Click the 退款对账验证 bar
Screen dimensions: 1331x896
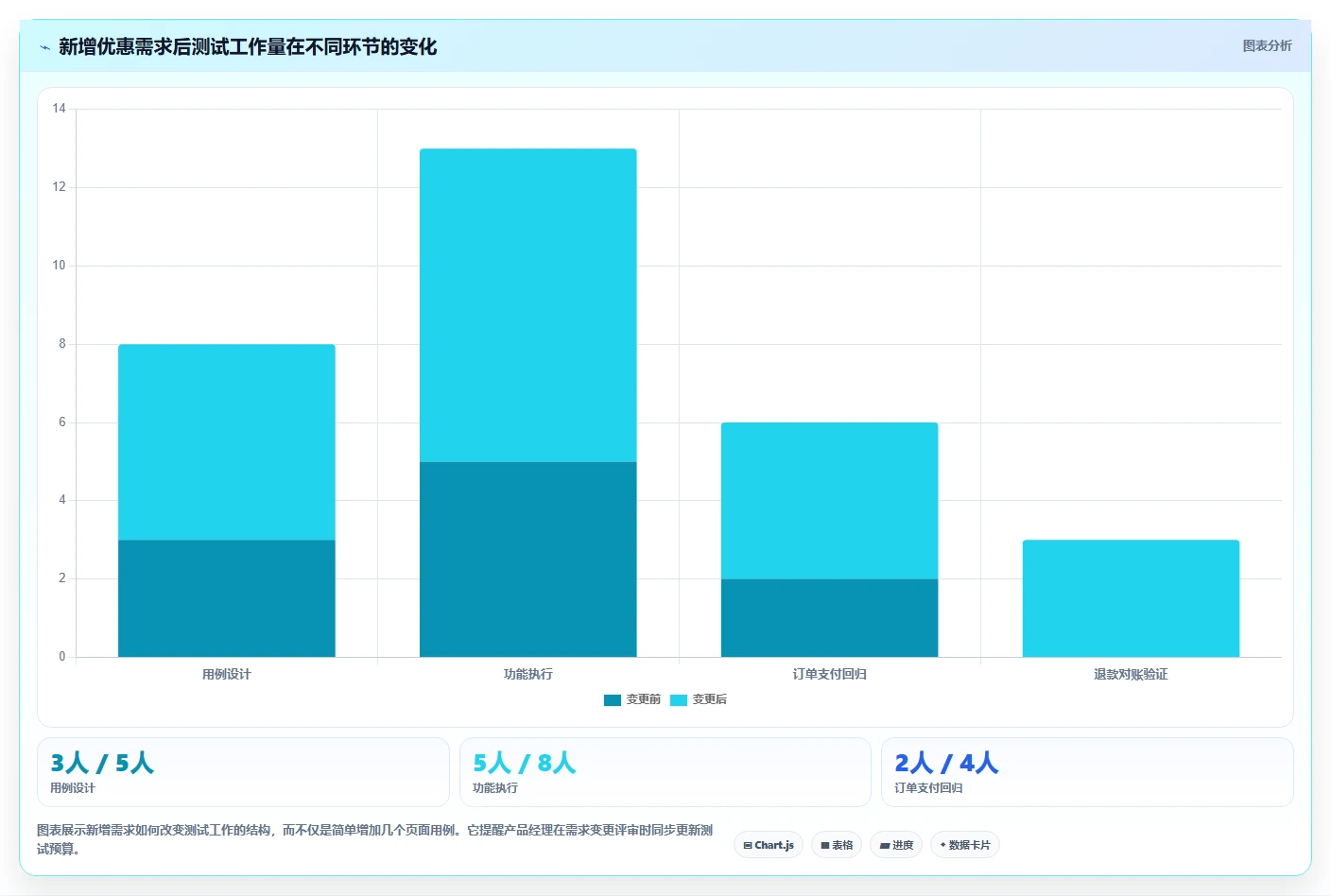pyautogui.click(x=1132, y=598)
